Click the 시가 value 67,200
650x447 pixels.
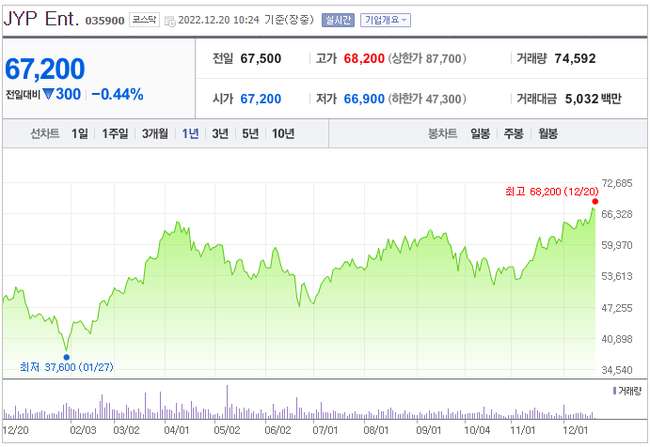261,99
